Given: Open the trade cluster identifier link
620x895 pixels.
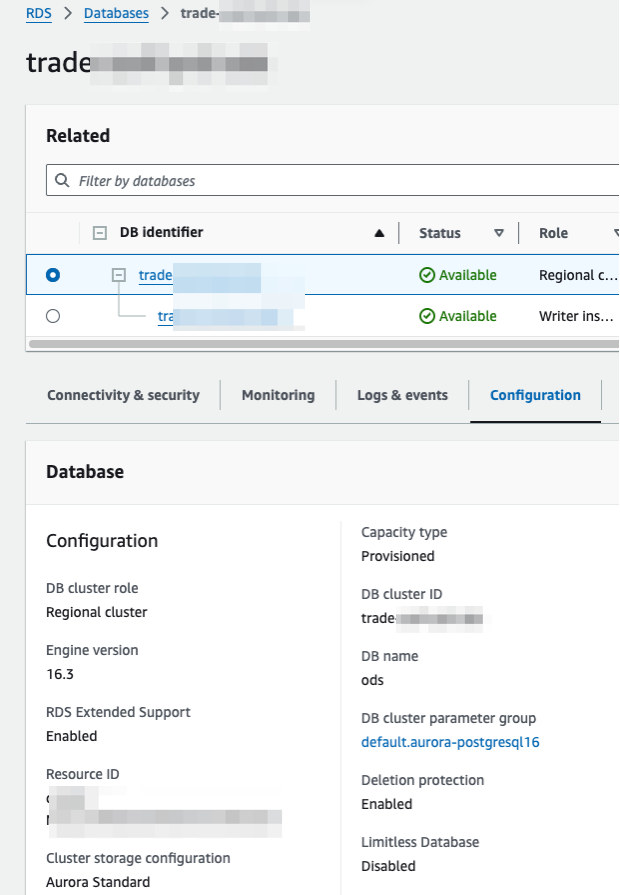Looking at the screenshot, I should click(155, 275).
